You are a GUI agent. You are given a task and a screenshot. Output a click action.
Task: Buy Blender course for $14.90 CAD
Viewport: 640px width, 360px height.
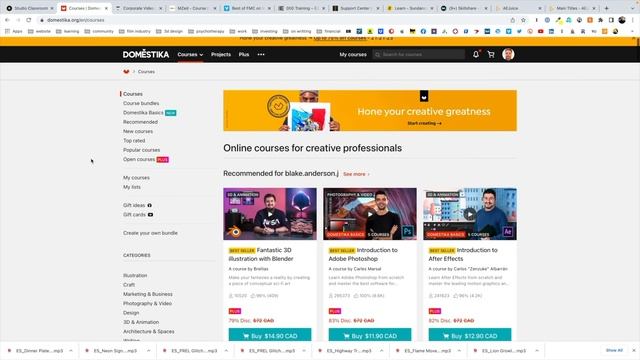click(270, 336)
